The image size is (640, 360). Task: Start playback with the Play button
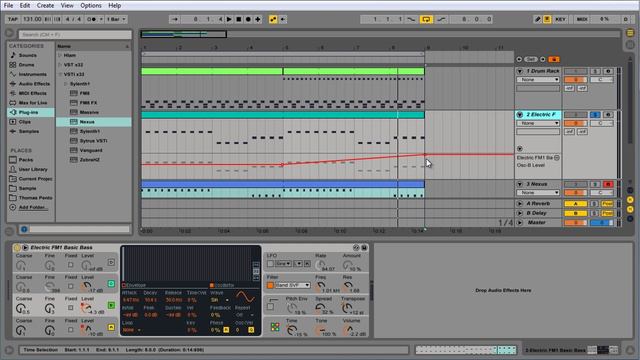229,19
